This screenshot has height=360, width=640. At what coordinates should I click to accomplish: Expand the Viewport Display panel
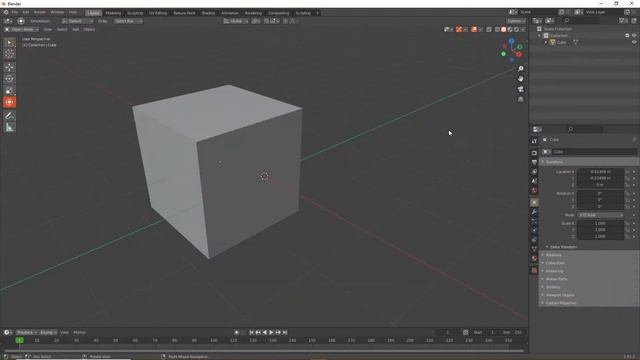tap(589, 295)
